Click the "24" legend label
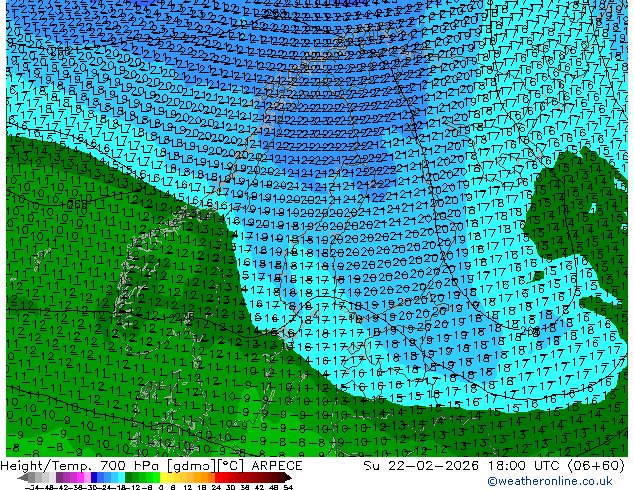Viewport: 634px width, 490px height. [x=216, y=487]
